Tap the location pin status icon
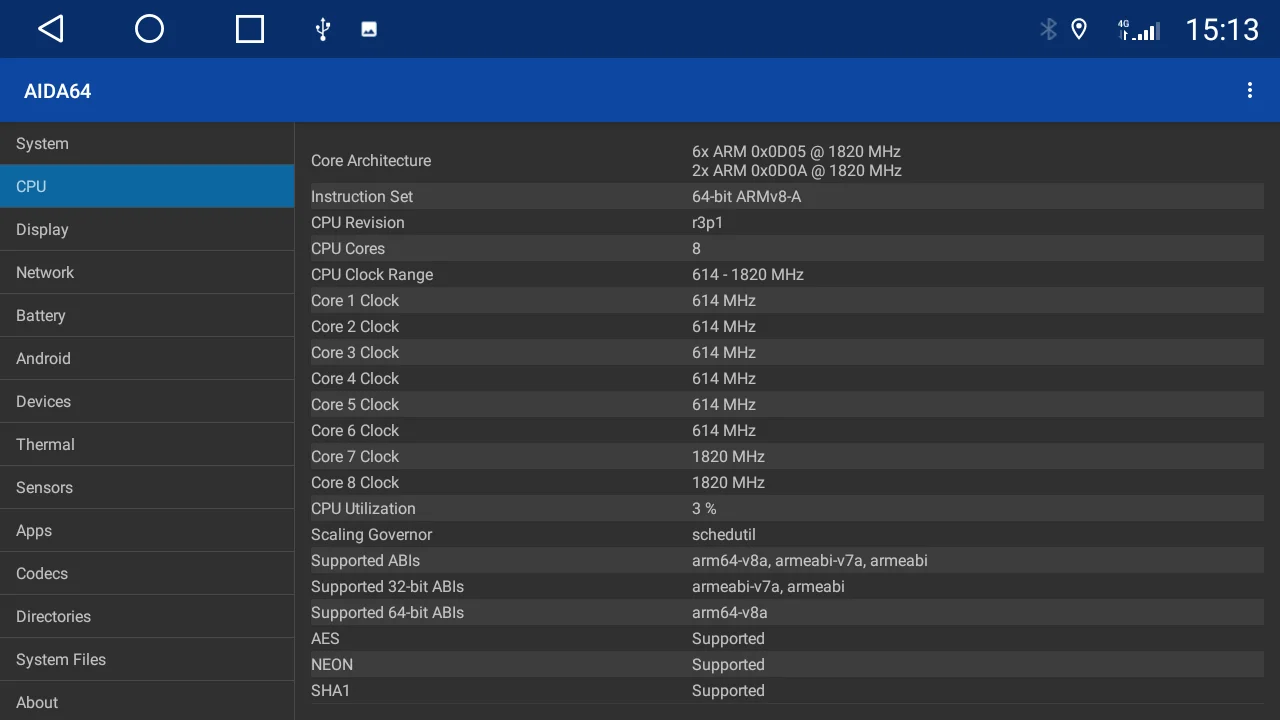Image resolution: width=1280 pixels, height=720 pixels. [1079, 29]
